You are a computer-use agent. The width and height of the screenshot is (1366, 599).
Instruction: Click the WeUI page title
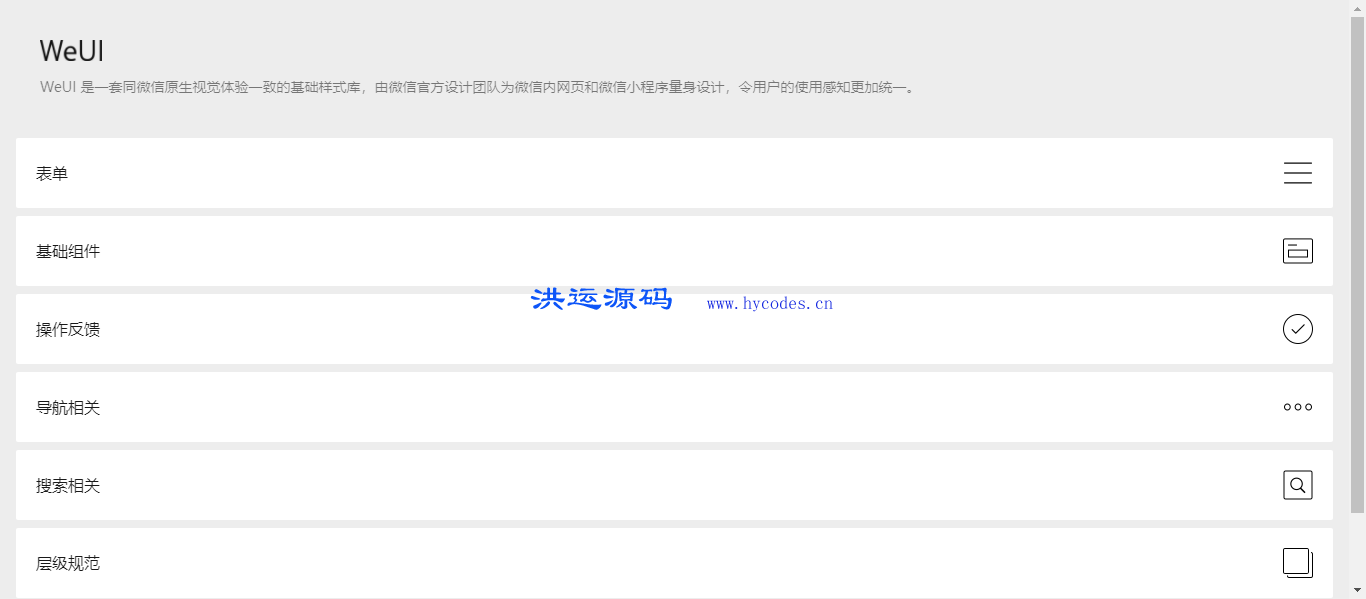(x=72, y=51)
